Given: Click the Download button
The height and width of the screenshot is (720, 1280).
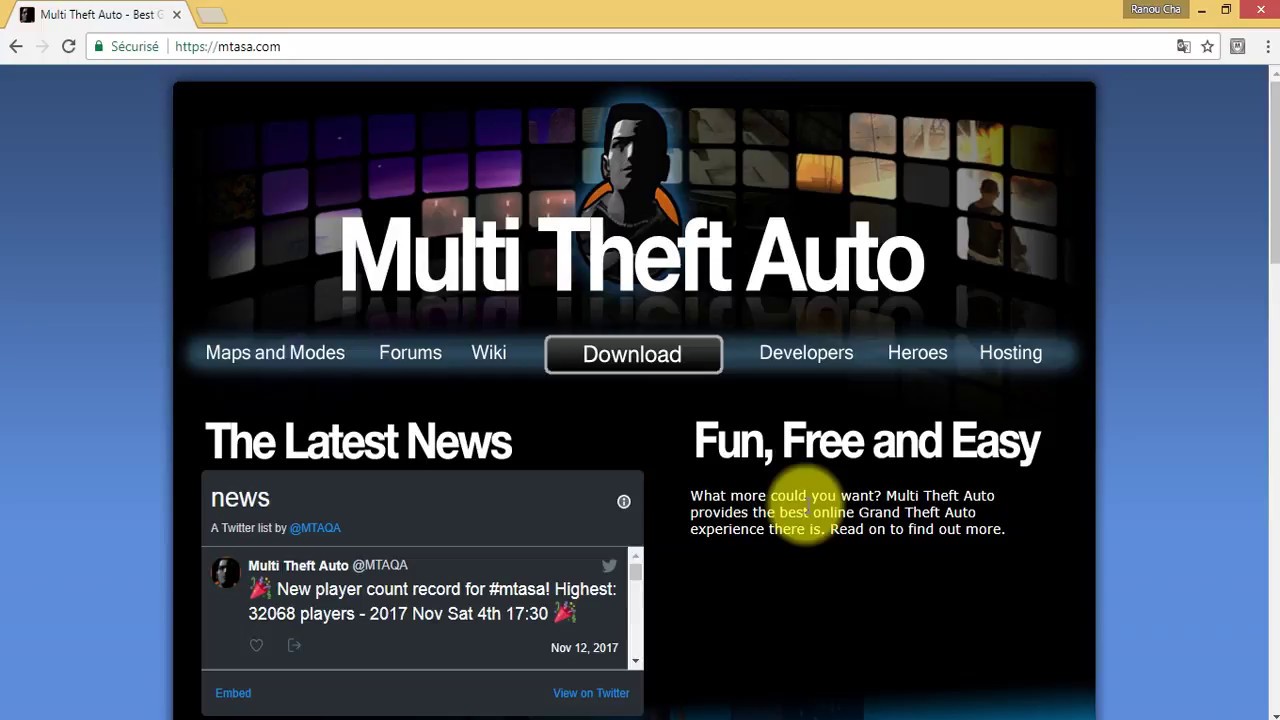Looking at the screenshot, I should (633, 354).
